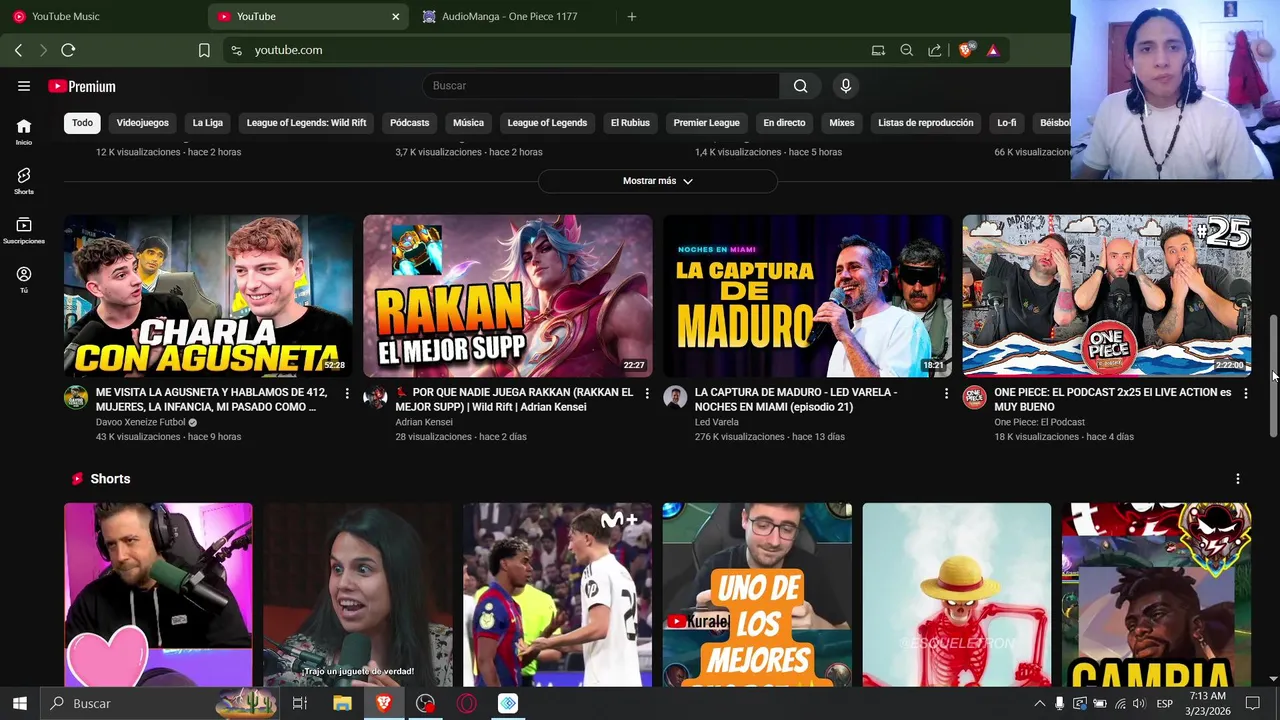This screenshot has width=1280, height=720.
Task: Open options menu for Captura de Maduro video
Action: click(x=946, y=394)
